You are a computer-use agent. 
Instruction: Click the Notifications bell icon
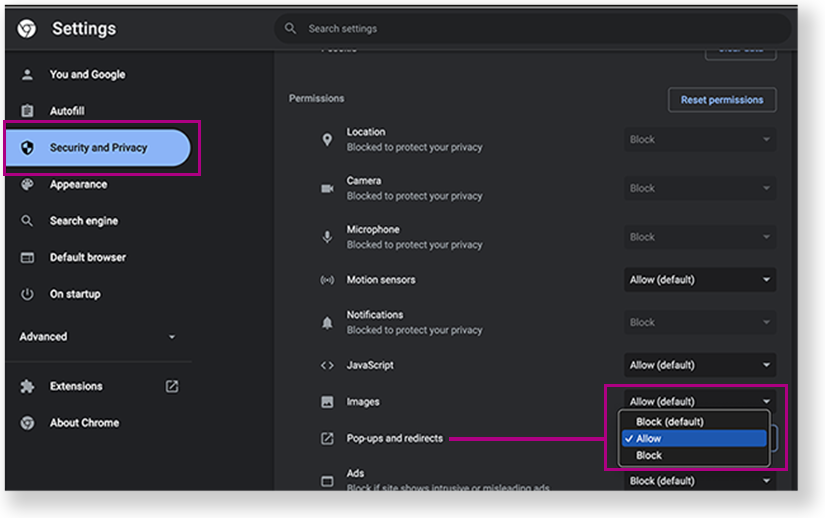click(x=327, y=322)
